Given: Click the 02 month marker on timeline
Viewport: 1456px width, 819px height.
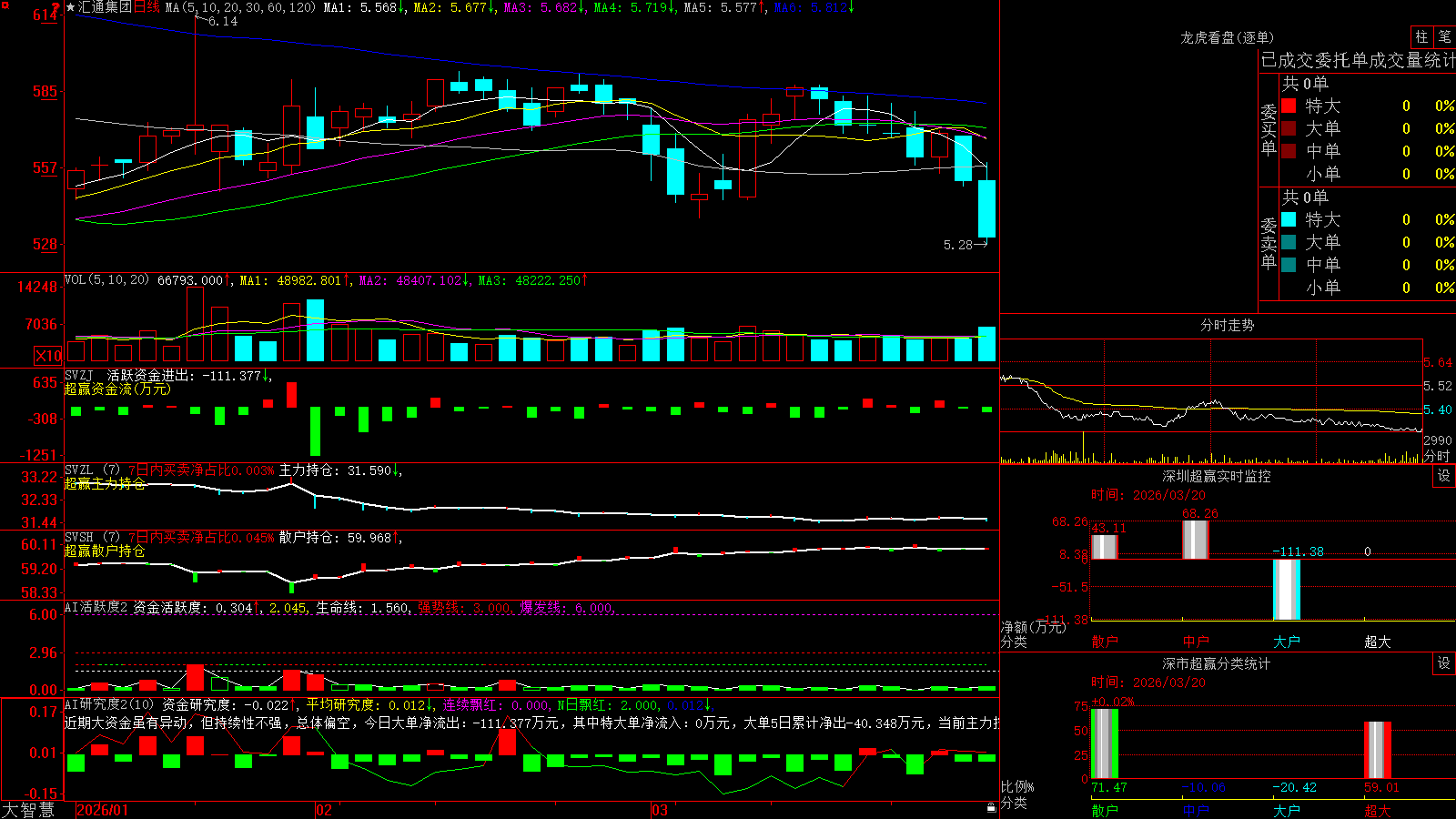Looking at the screenshot, I should 323,810.
